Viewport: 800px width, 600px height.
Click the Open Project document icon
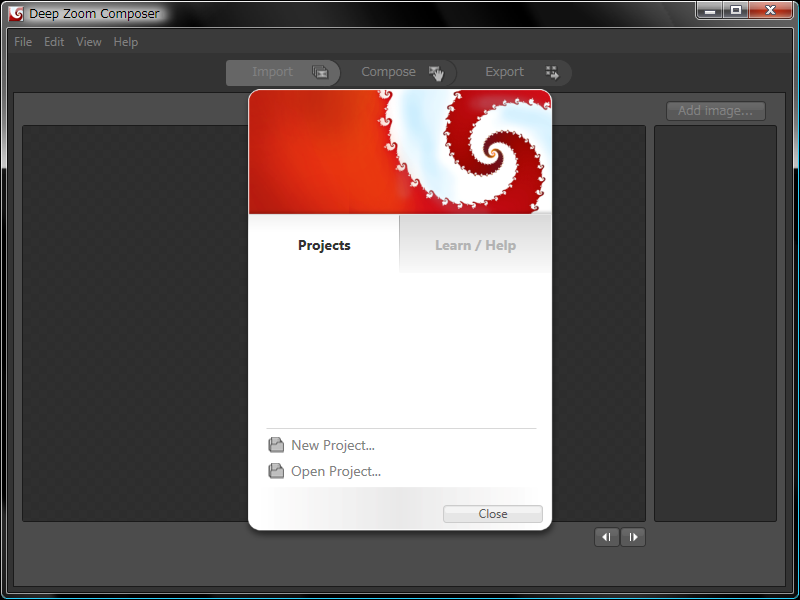tap(276, 471)
